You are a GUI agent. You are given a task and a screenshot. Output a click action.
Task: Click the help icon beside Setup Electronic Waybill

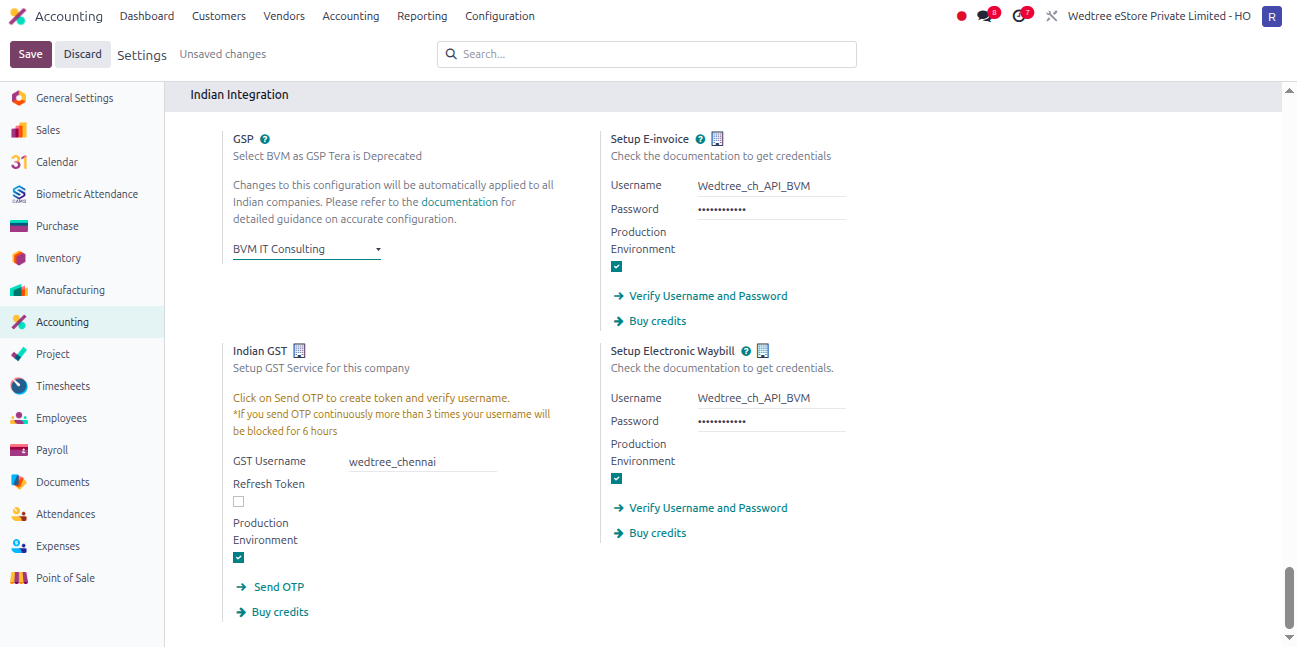[x=746, y=351]
